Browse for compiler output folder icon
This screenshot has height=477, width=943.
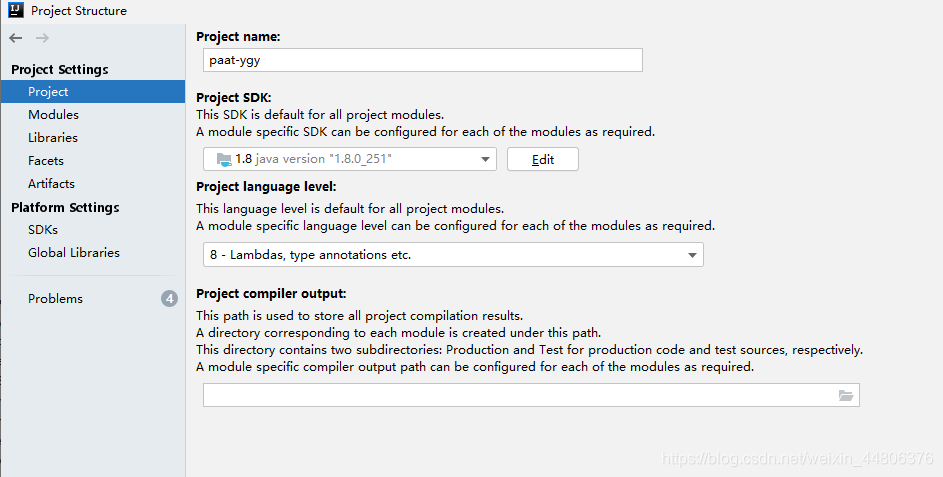[846, 395]
